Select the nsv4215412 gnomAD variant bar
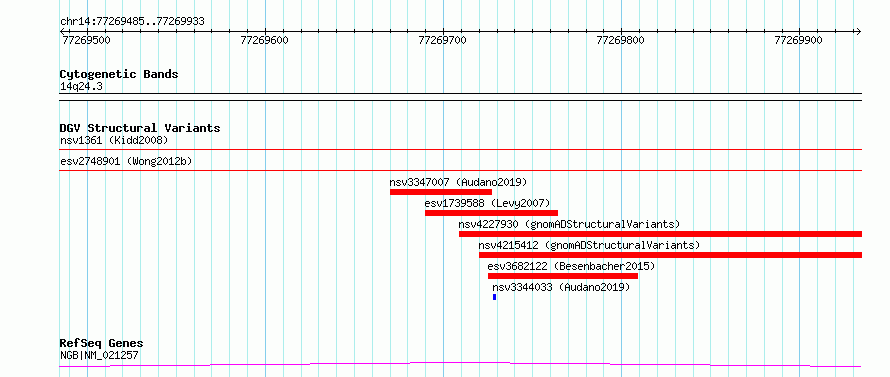This screenshot has height=377, width=890. pos(670,255)
